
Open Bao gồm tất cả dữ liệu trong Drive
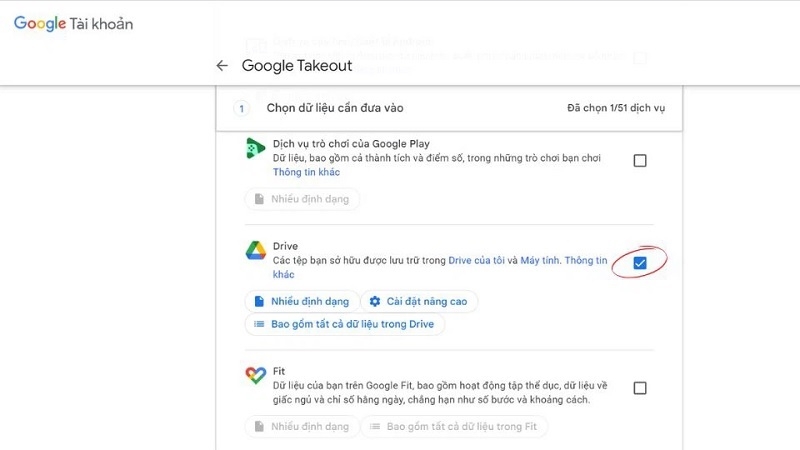click(x=345, y=324)
